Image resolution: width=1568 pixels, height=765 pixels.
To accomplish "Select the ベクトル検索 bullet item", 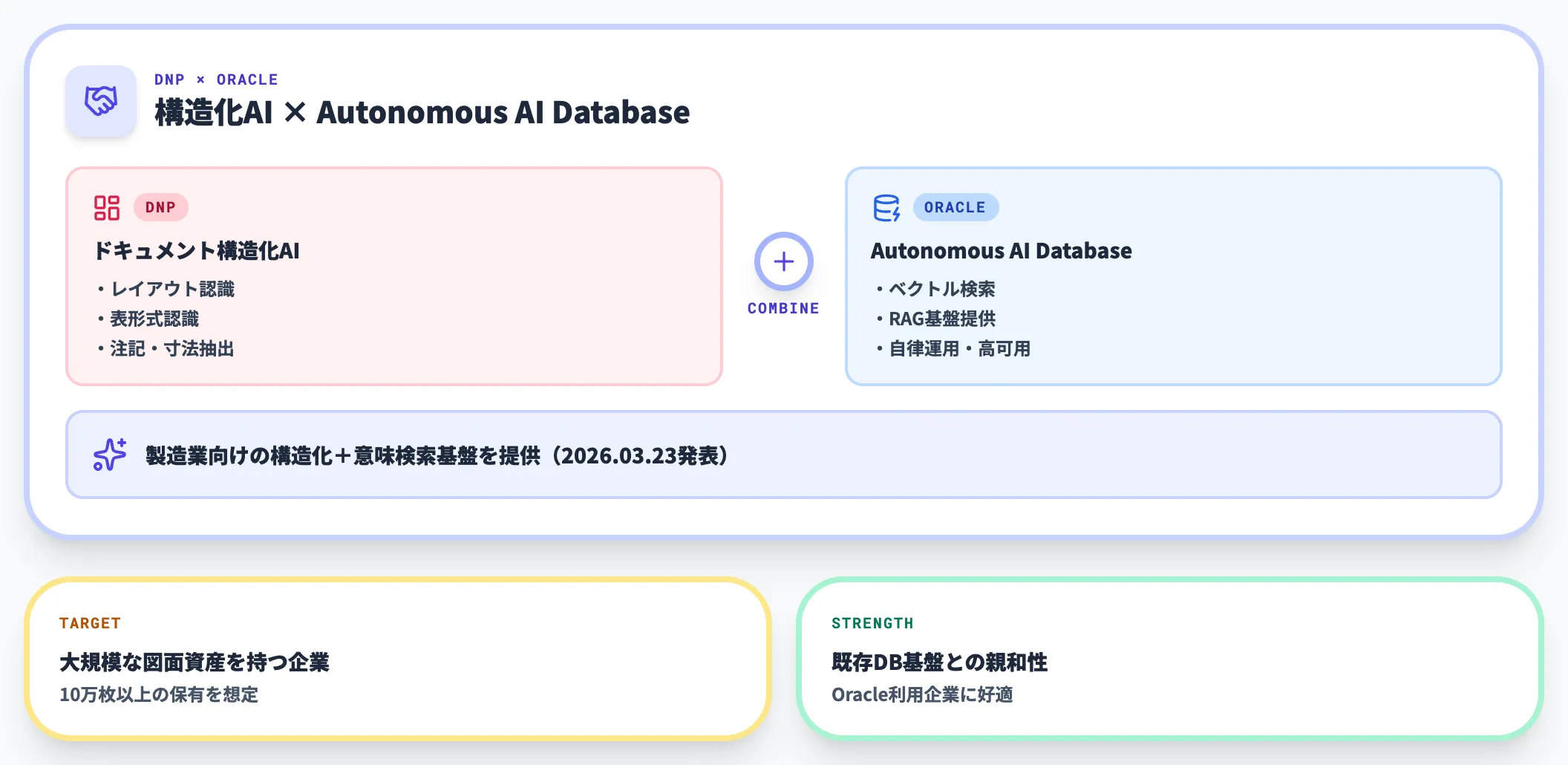I will coord(941,289).
